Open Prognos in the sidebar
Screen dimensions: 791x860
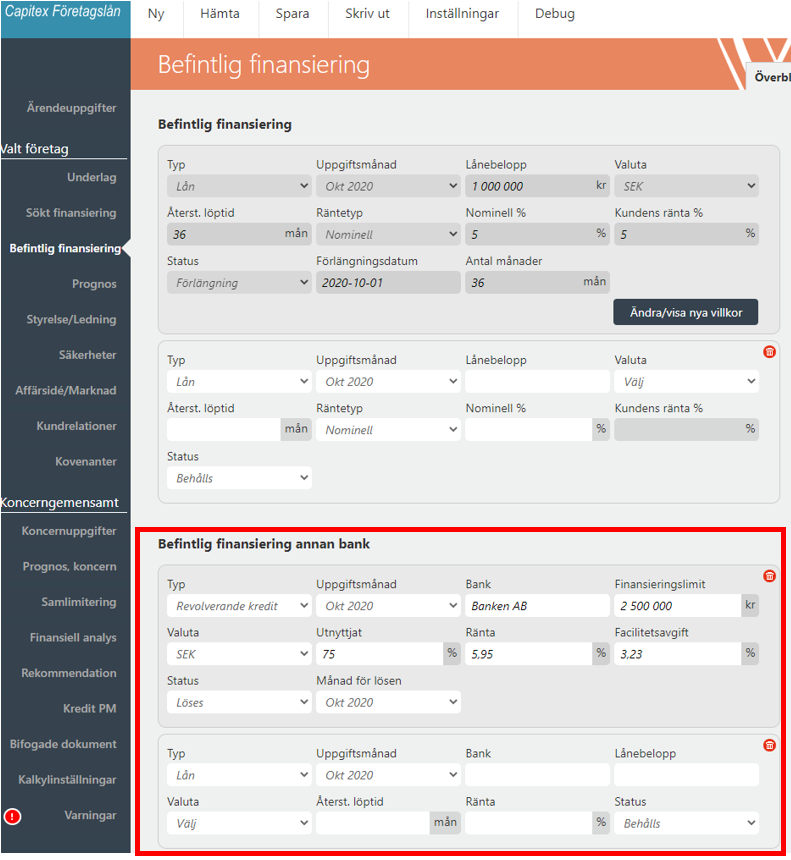coord(94,284)
